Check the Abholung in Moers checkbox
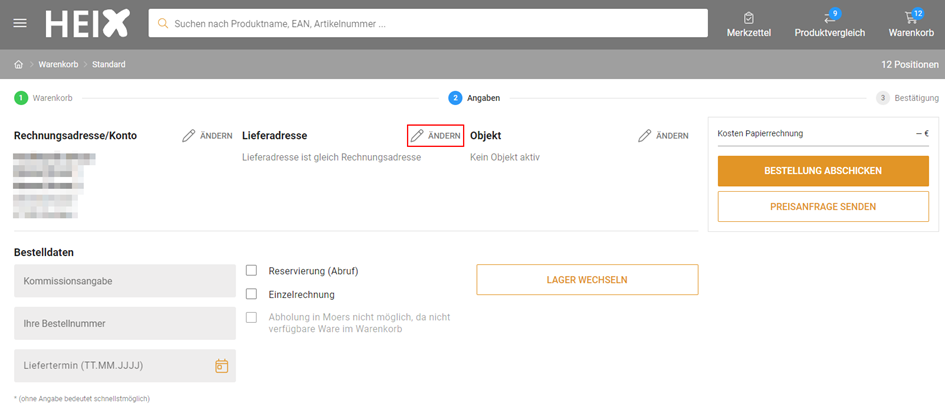Viewport: 945px width, 413px height. (x=252, y=317)
